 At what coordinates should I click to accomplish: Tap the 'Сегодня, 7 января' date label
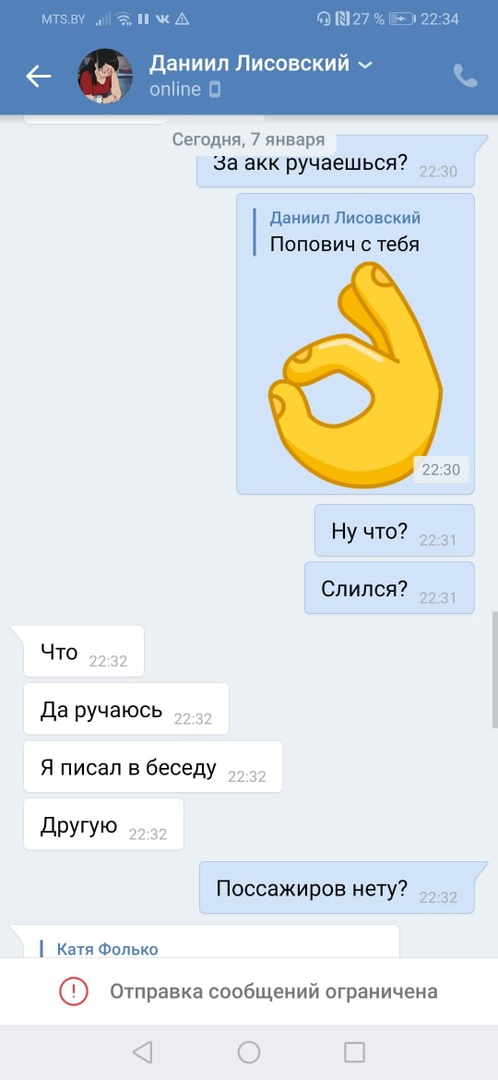(x=248, y=140)
